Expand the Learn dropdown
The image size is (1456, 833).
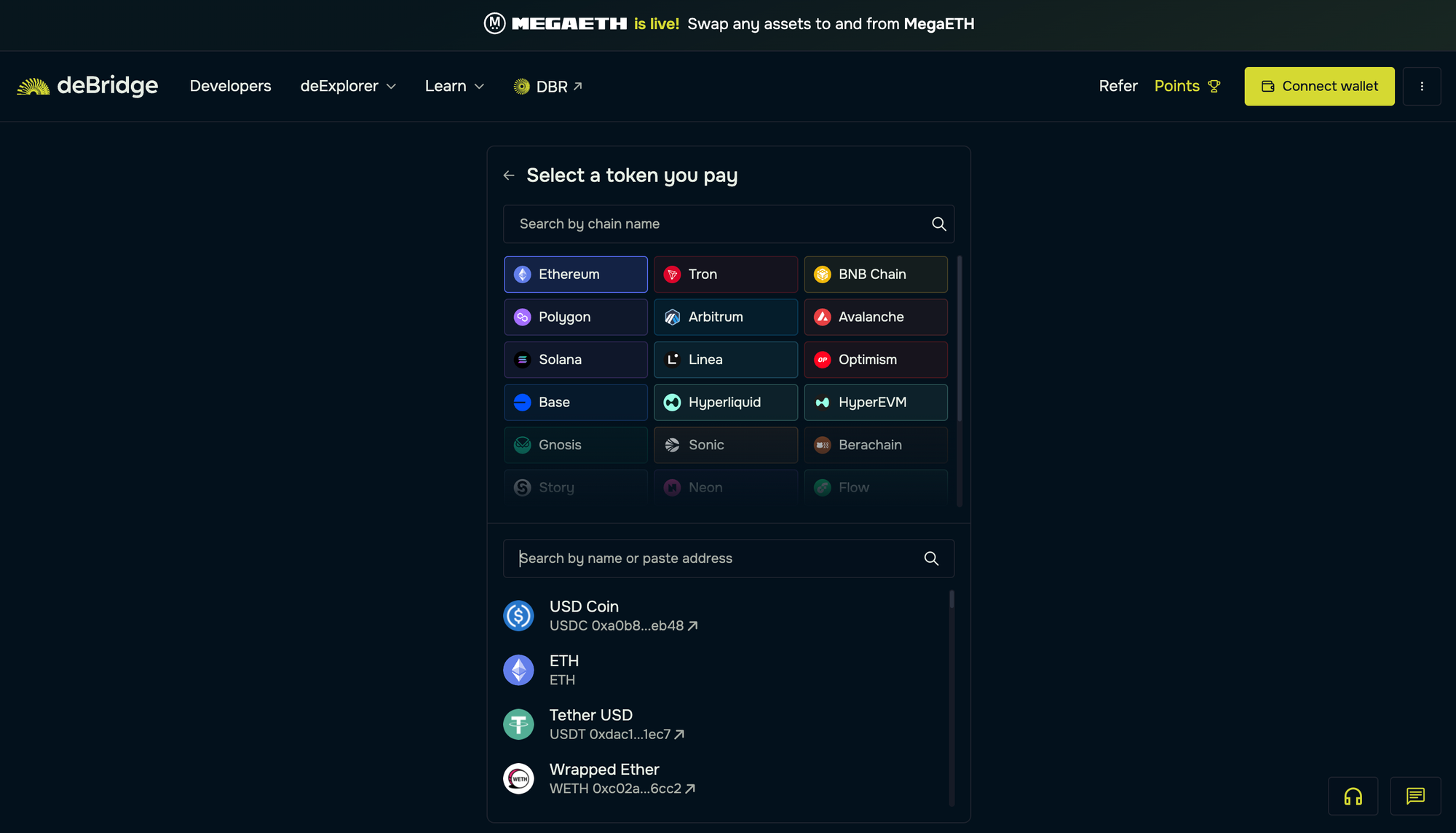coord(454,86)
